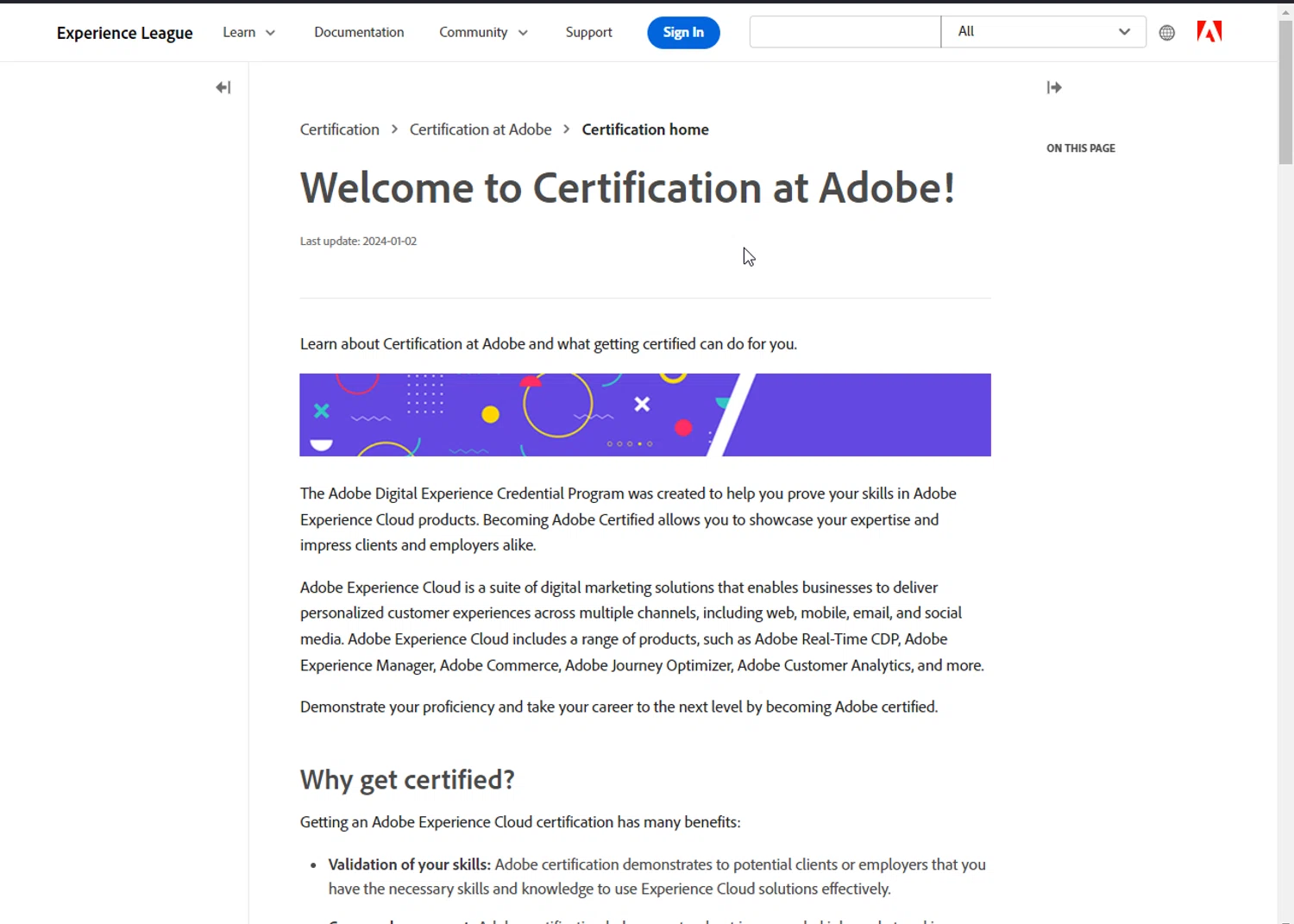Click the 'Last update: 2024-01-02' text
This screenshot has width=1294, height=924.
pyautogui.click(x=358, y=242)
